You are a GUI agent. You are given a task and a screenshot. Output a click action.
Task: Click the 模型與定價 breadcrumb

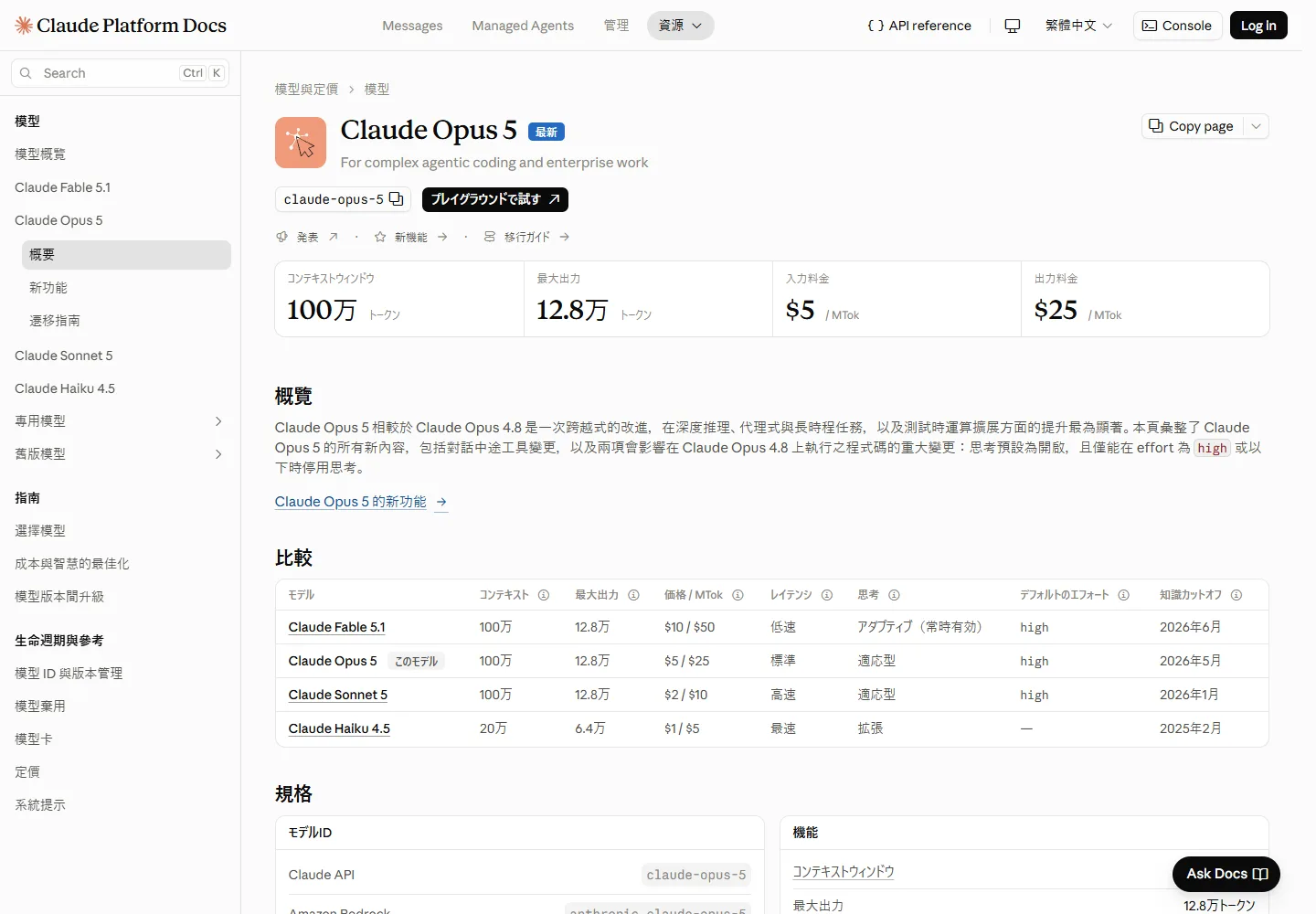pos(306,90)
